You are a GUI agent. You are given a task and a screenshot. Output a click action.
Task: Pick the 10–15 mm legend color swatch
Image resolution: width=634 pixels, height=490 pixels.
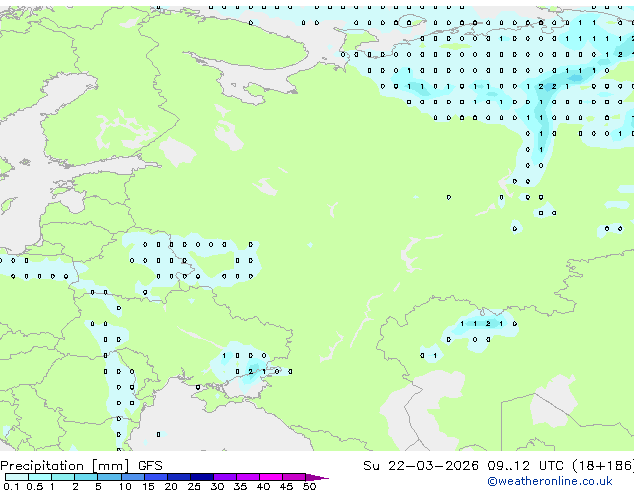pos(133,477)
